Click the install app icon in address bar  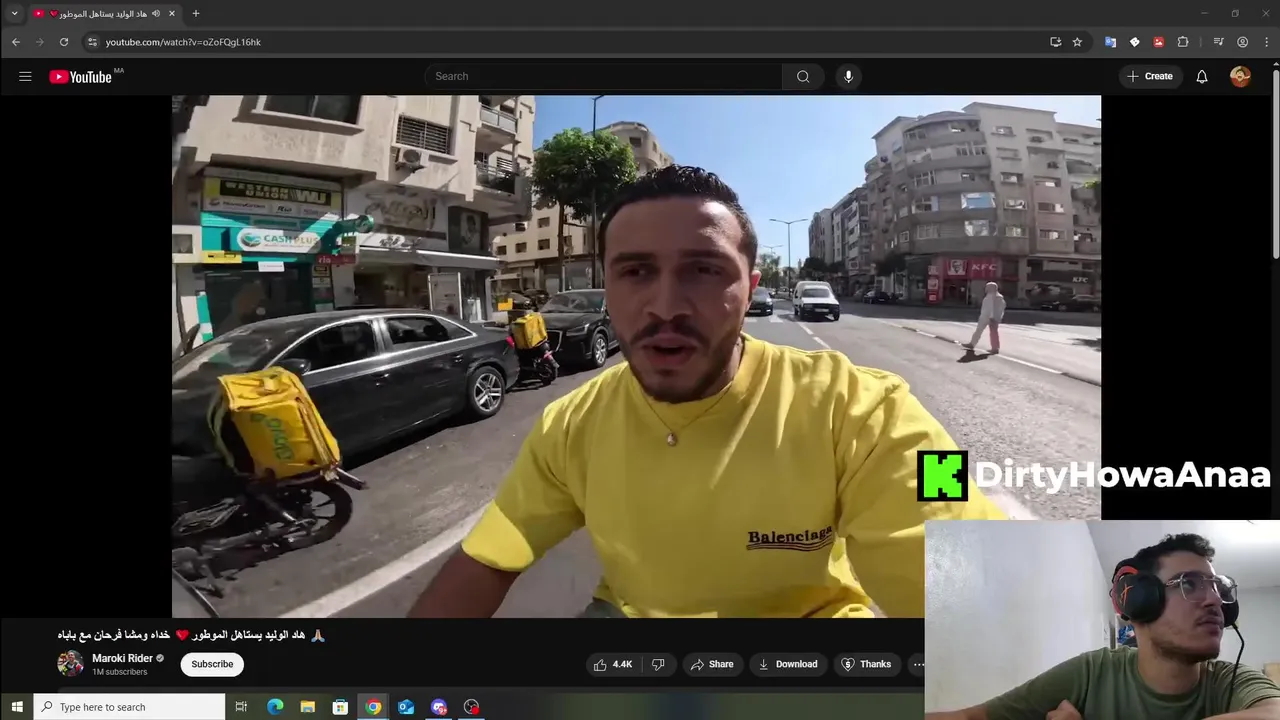(x=1055, y=42)
